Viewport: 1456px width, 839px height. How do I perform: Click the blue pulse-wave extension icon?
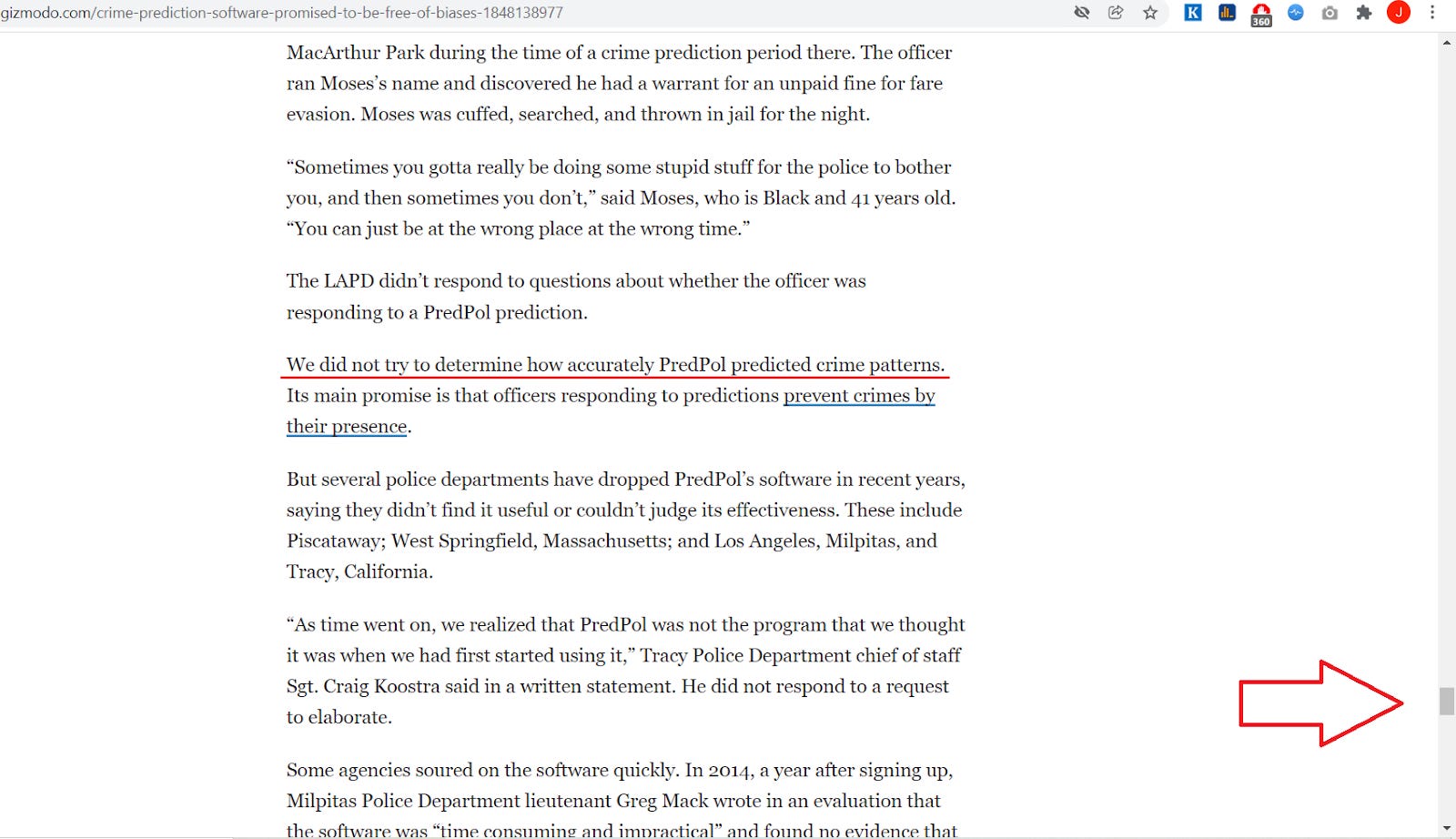pos(1296,13)
